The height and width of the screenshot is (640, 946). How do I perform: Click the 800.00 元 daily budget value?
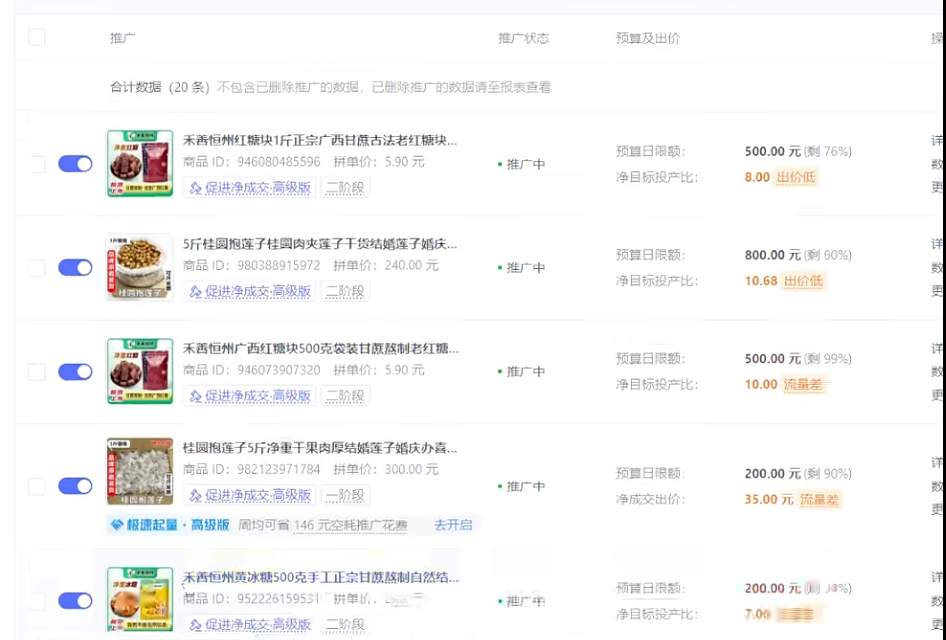click(772, 255)
